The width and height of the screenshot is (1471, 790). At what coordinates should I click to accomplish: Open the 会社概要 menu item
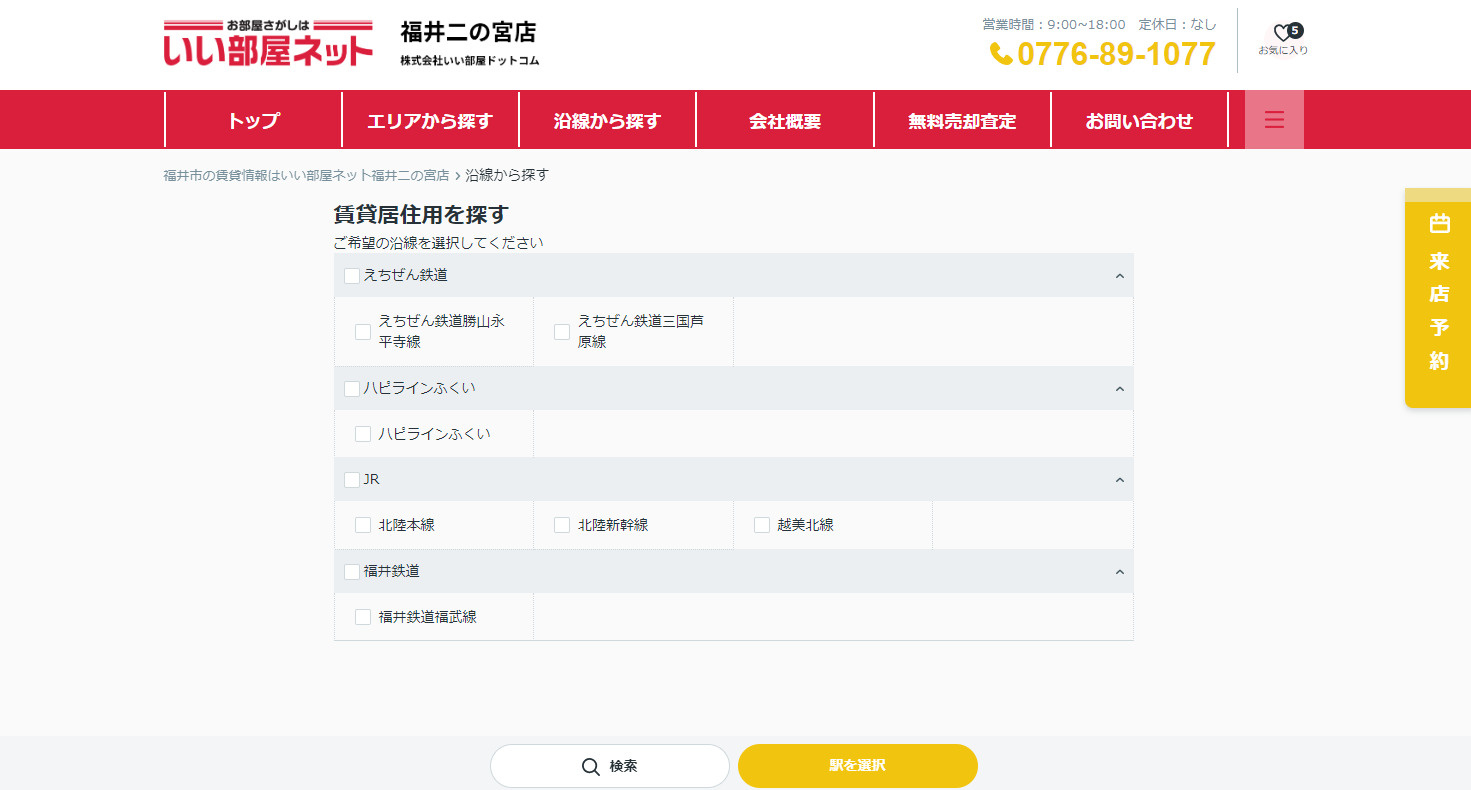[785, 121]
